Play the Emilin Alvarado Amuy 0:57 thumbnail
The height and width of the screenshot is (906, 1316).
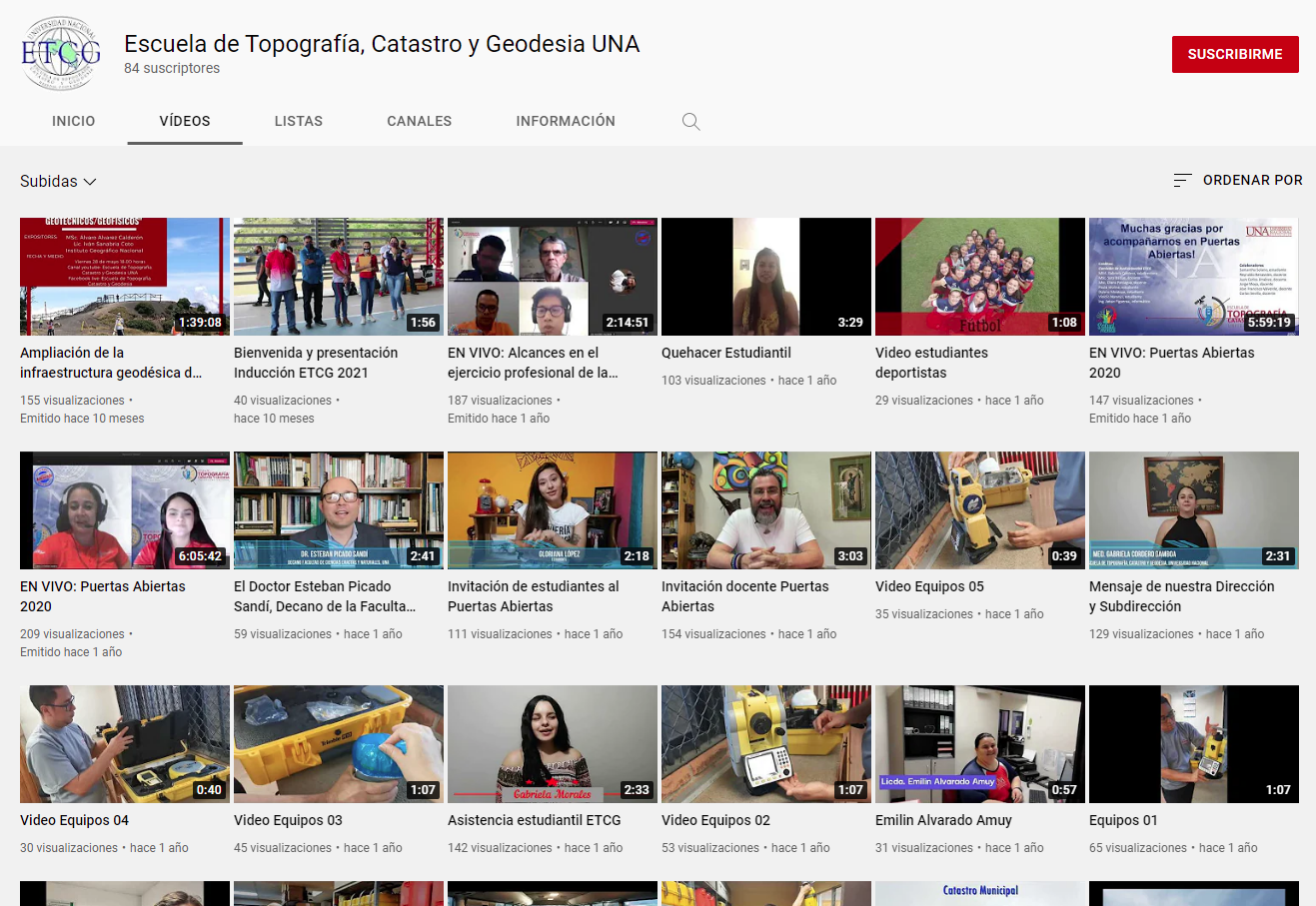(980, 744)
